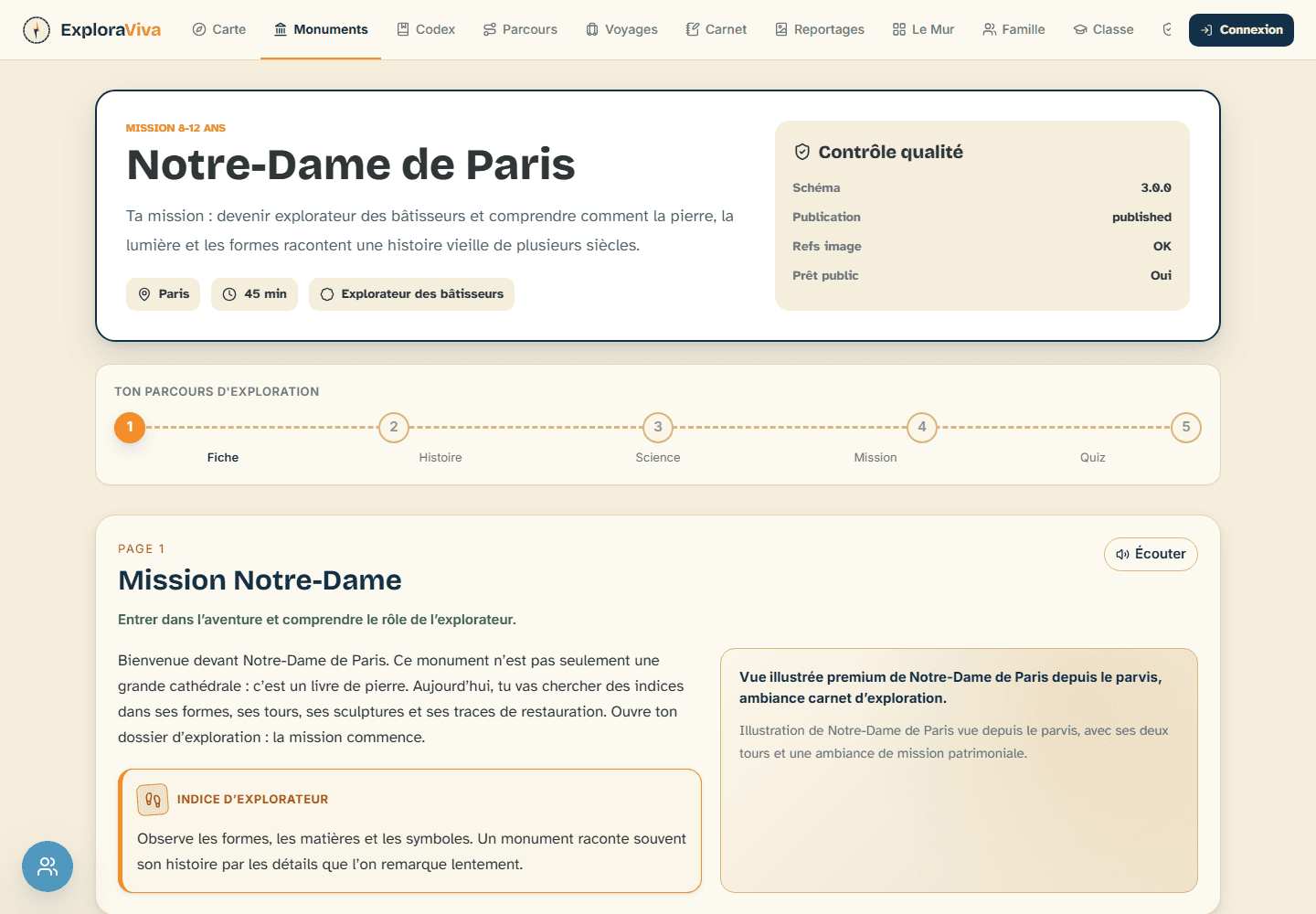Click the shield icon beside Contrôle qualité

coord(802,152)
